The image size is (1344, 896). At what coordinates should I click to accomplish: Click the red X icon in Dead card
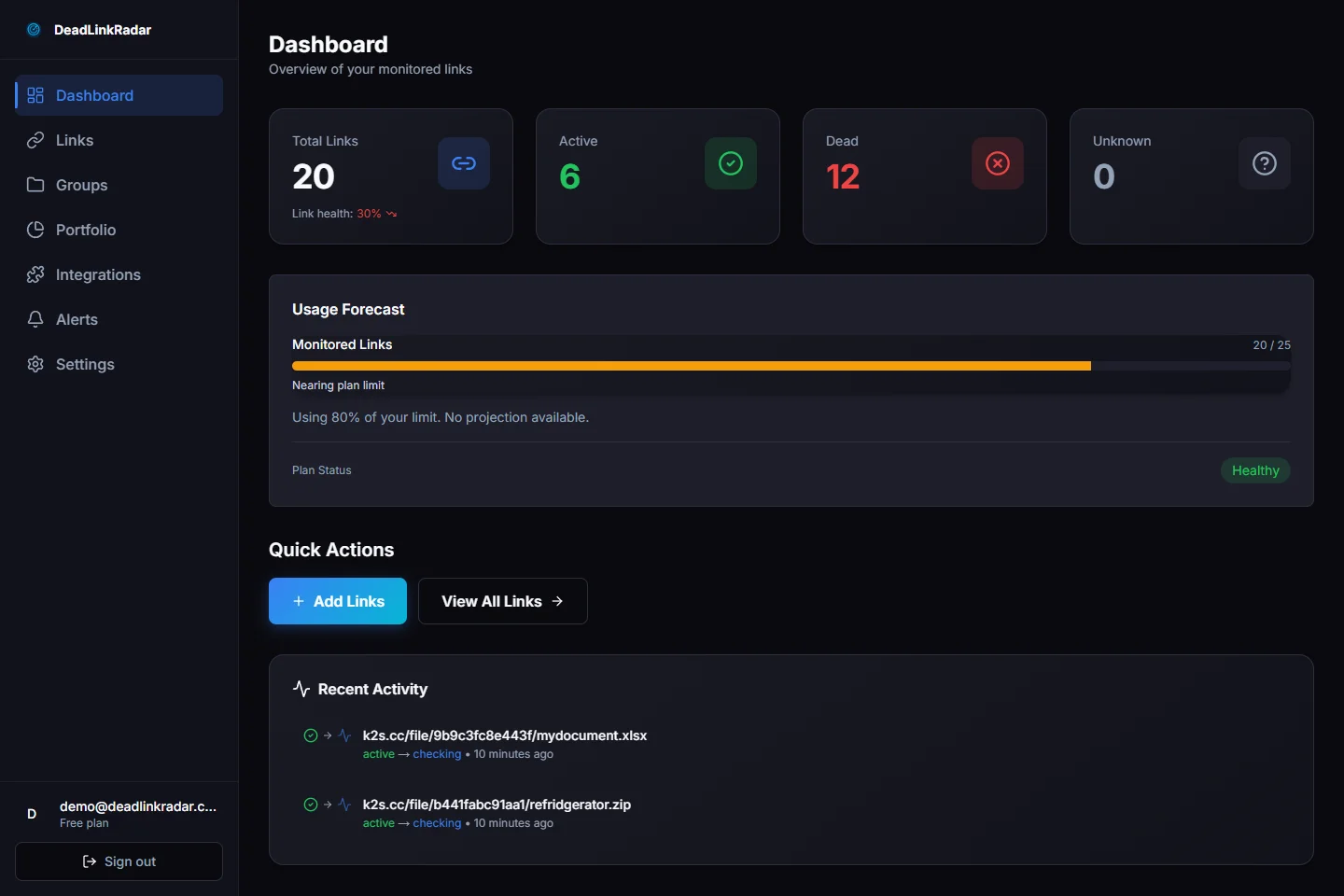coord(998,163)
